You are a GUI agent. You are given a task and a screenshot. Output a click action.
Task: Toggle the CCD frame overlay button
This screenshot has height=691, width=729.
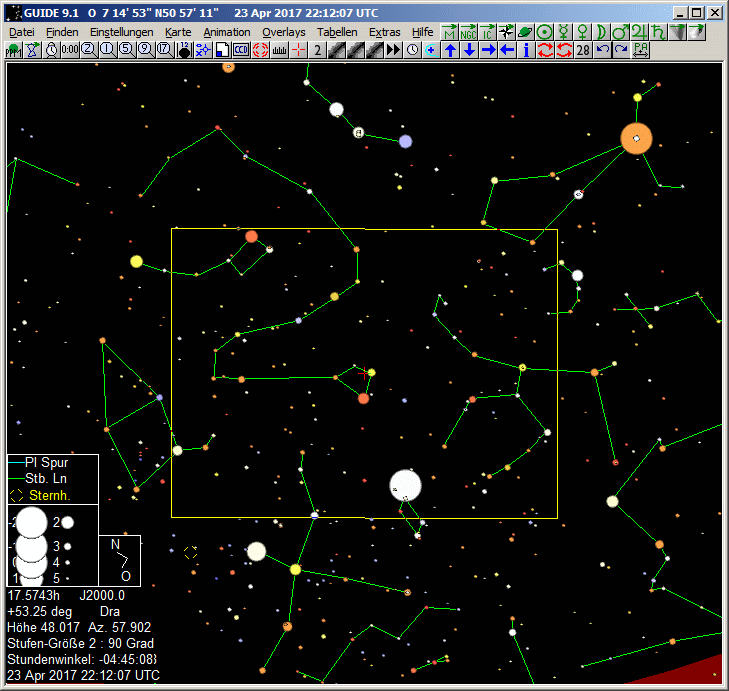coord(241,50)
